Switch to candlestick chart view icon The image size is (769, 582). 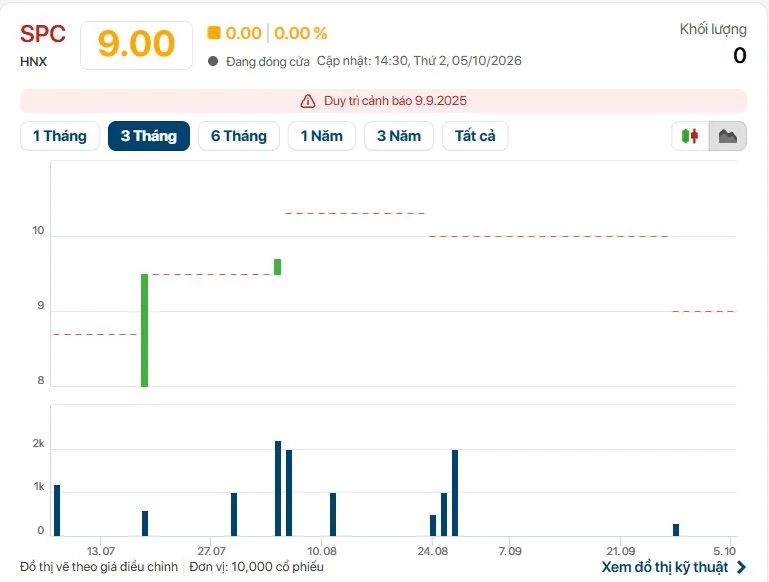690,136
